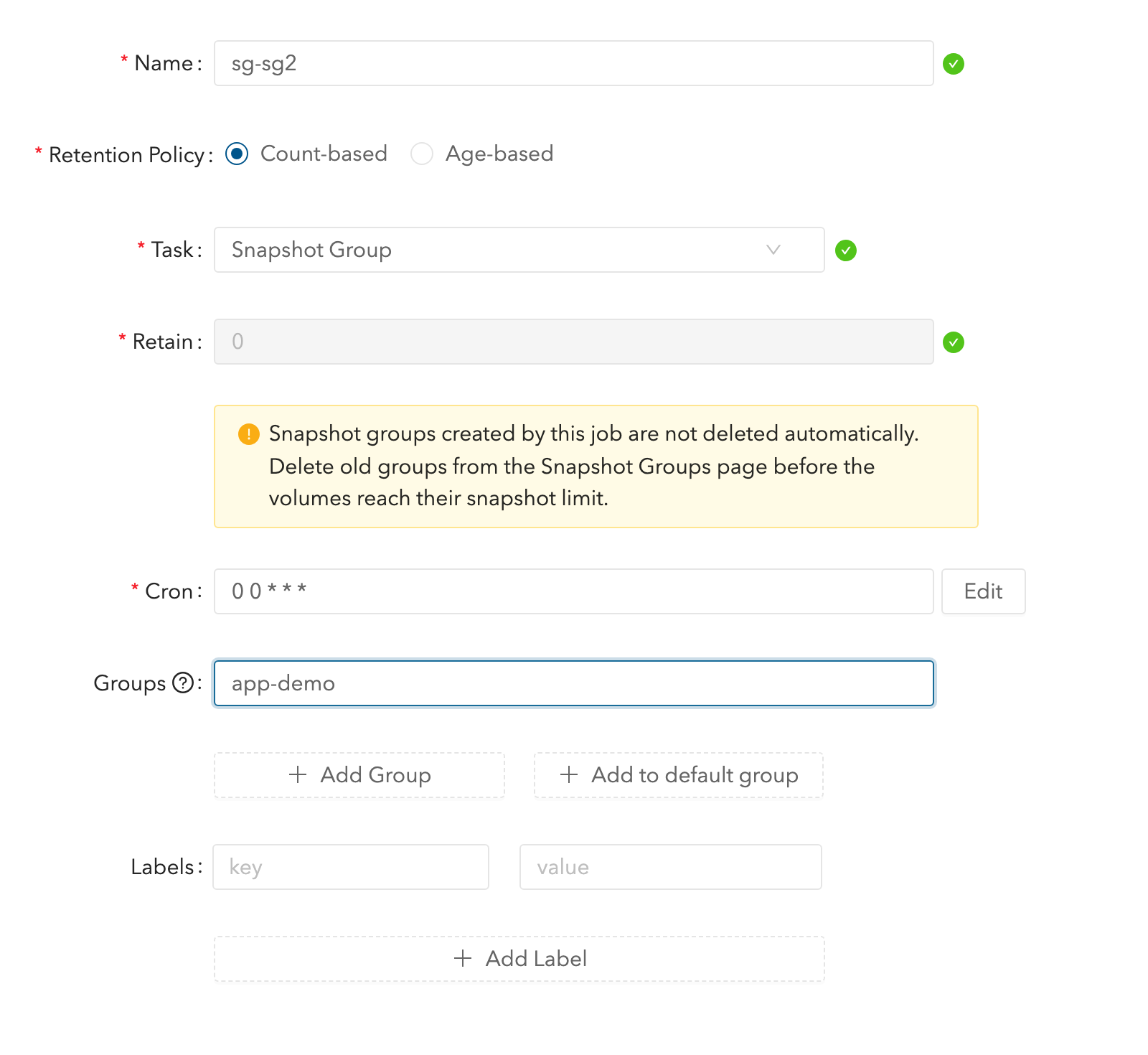The image size is (1148, 1055).
Task: Click the Add Group button
Action: (x=359, y=775)
